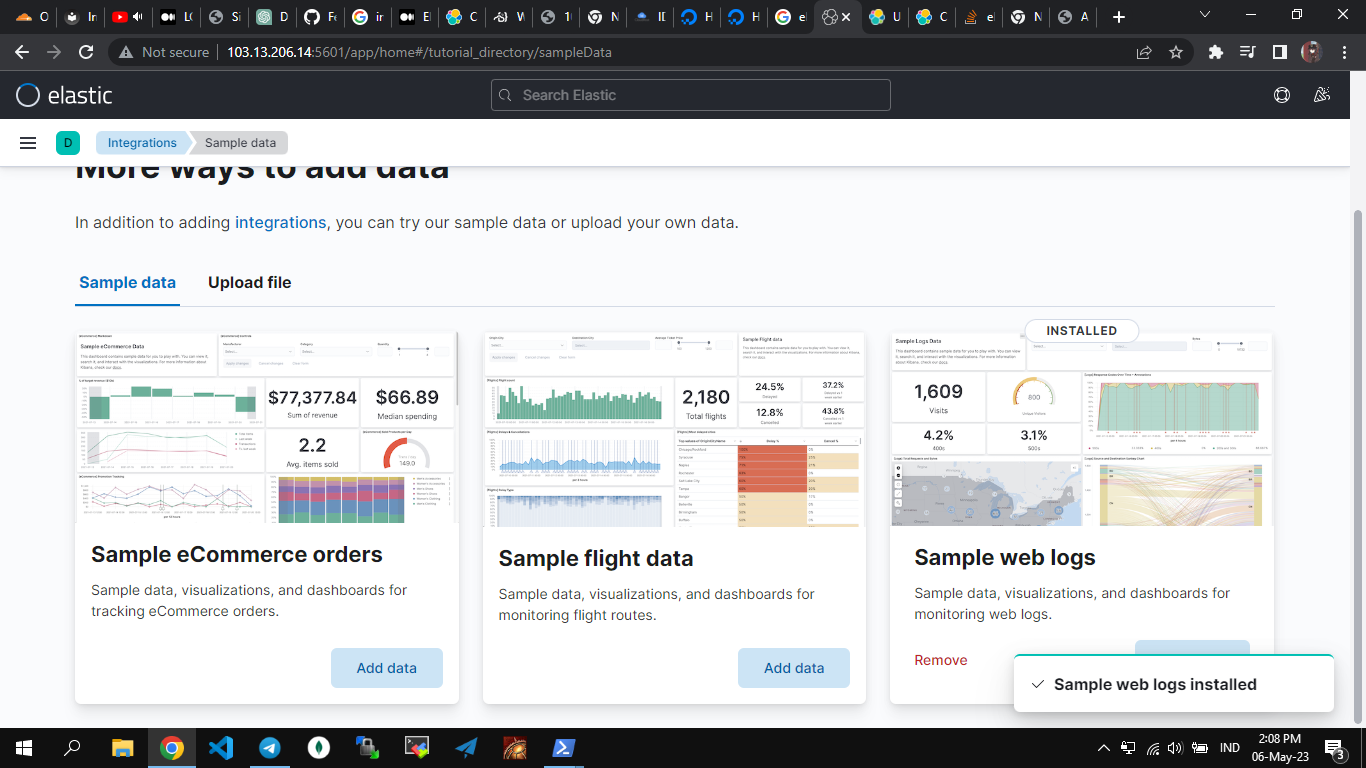Click the Elastic logo
Screen dimensions: 1366x768
click(65, 95)
